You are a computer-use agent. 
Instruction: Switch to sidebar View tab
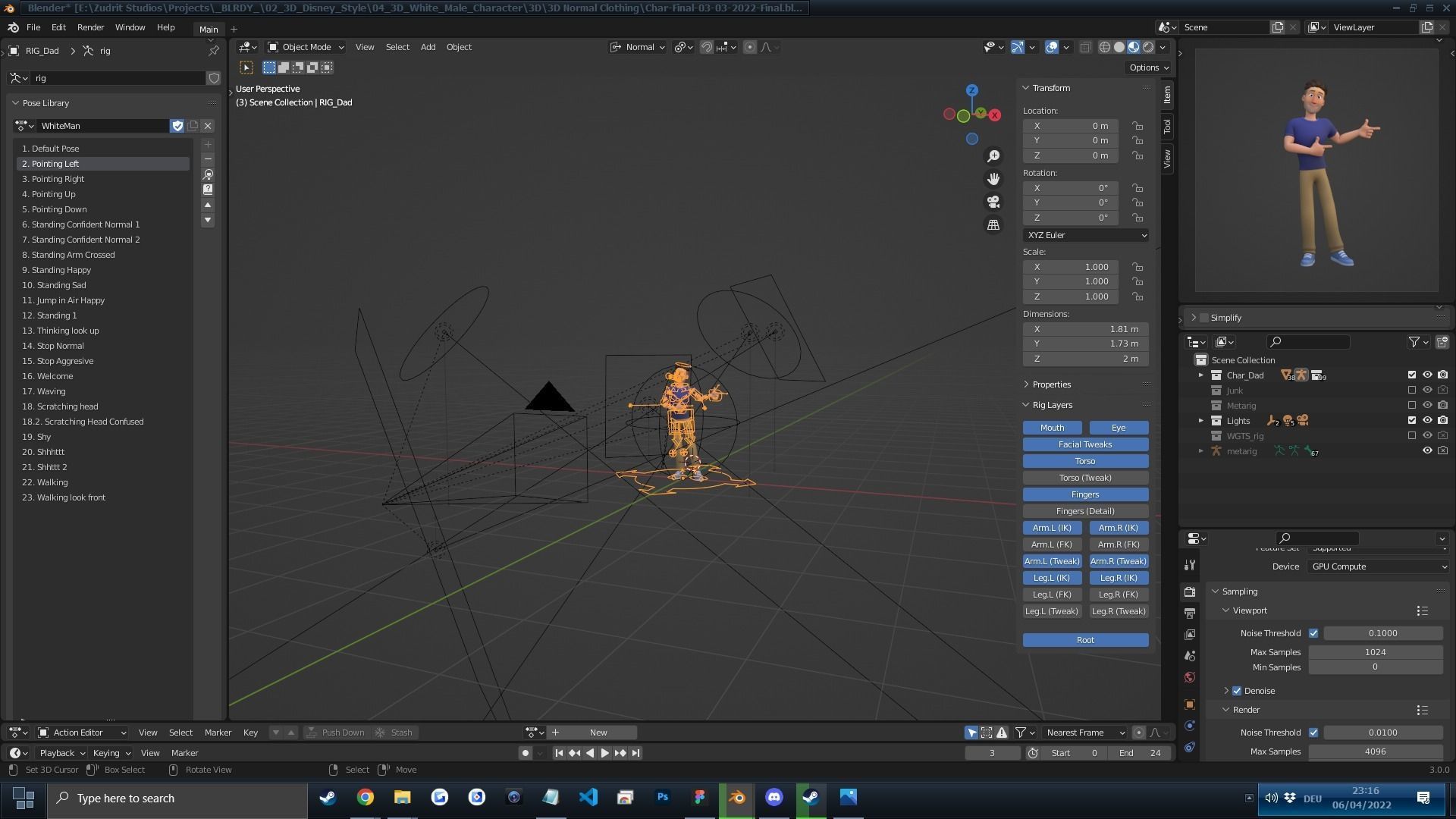(1167, 158)
